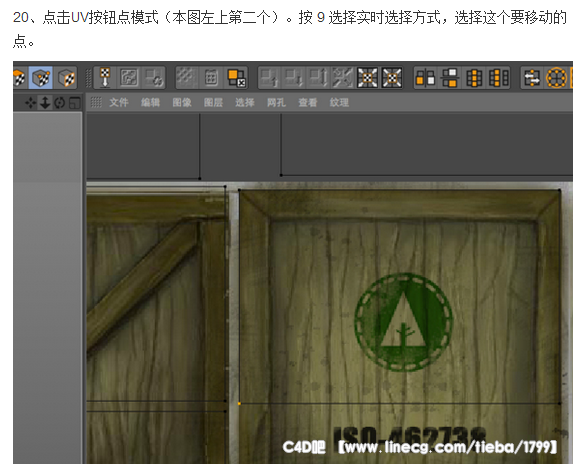Click the grayed crossed diagonal arrows icon
Viewport: 583px width, 464px height.
coord(342,78)
